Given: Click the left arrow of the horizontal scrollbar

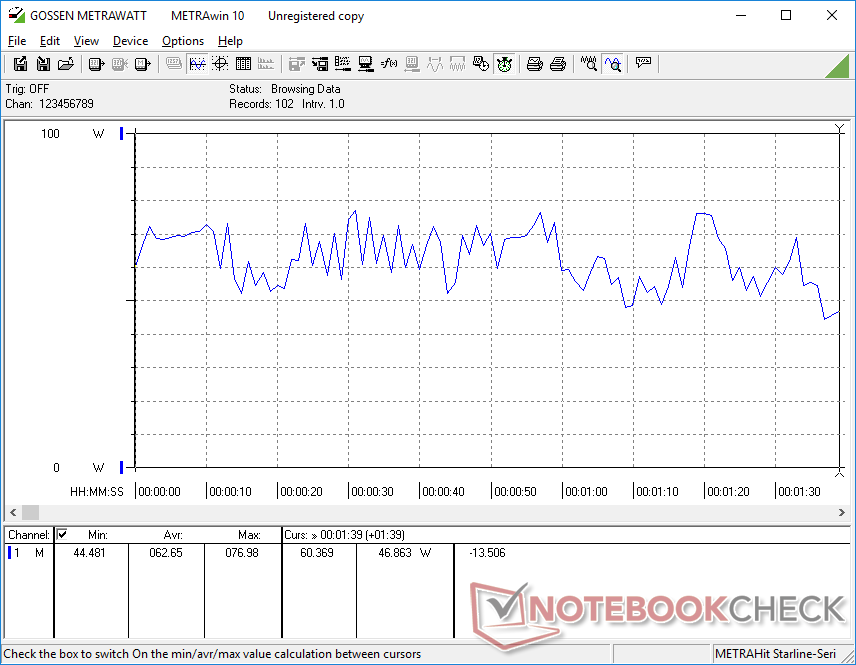Looking at the screenshot, I should (x=12, y=512).
